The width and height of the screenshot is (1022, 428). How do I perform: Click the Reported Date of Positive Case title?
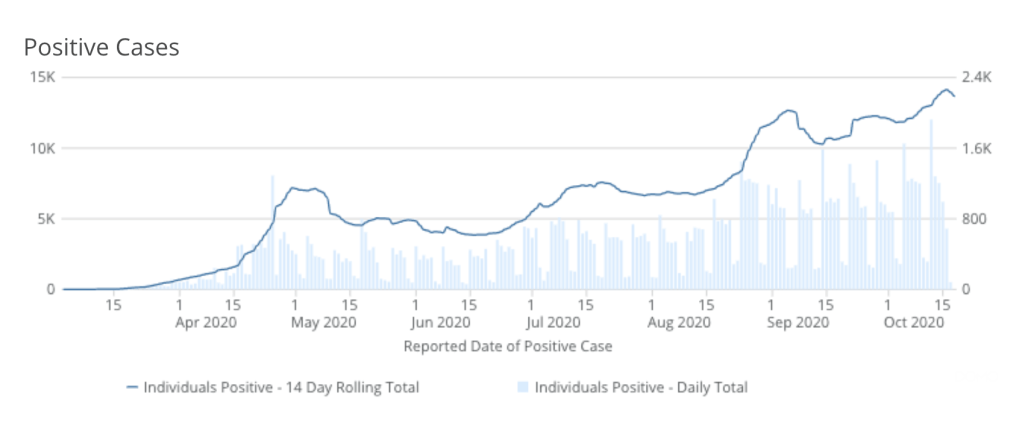click(x=507, y=346)
